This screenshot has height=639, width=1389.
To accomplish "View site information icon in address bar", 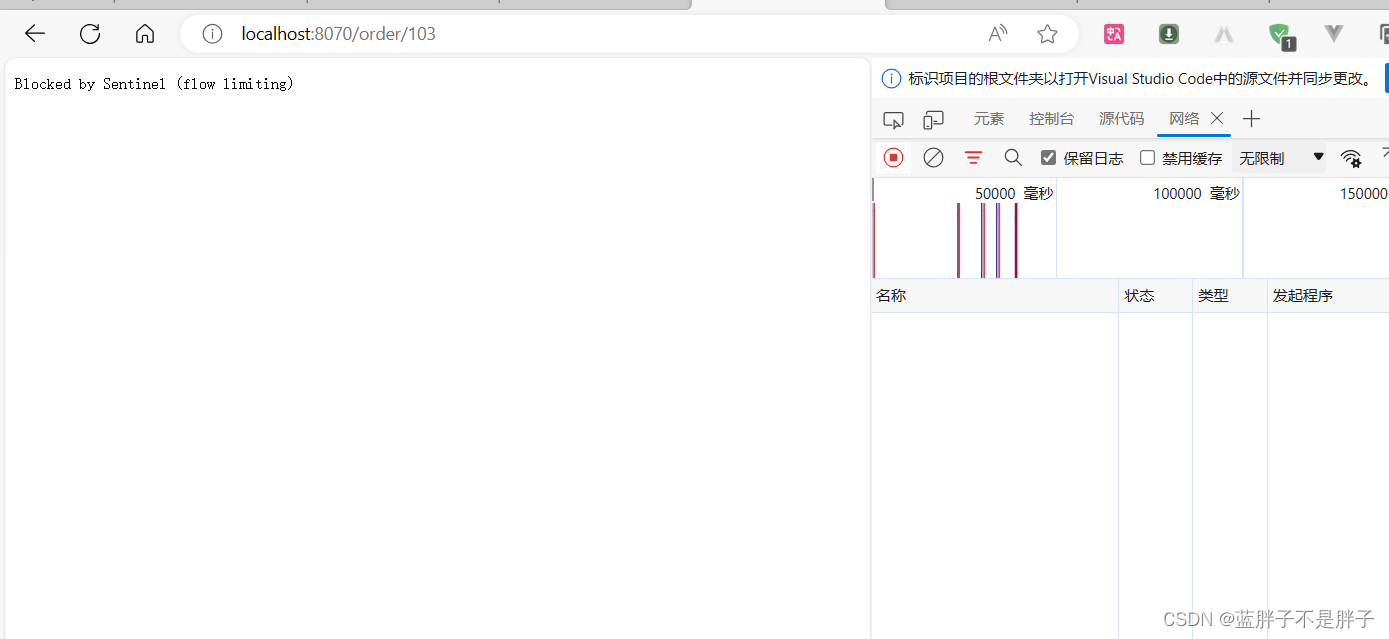I will (x=212, y=34).
